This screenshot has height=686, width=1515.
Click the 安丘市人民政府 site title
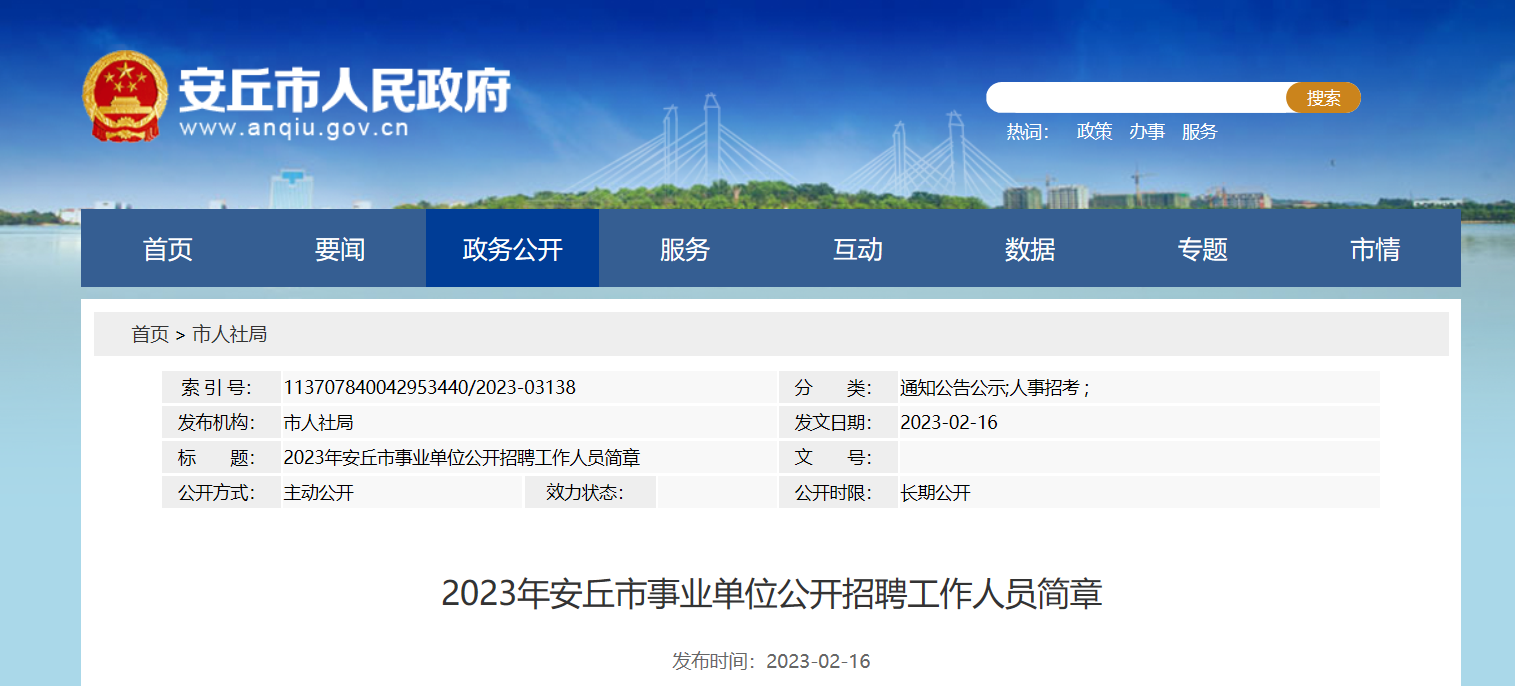(x=345, y=91)
